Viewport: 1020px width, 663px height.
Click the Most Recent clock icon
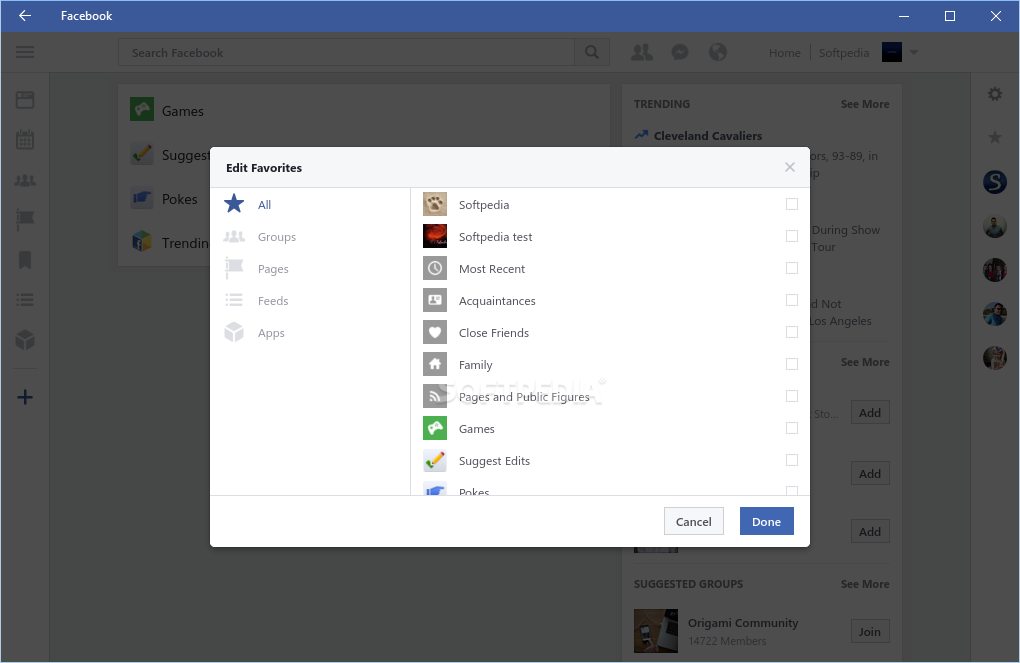[x=435, y=268]
